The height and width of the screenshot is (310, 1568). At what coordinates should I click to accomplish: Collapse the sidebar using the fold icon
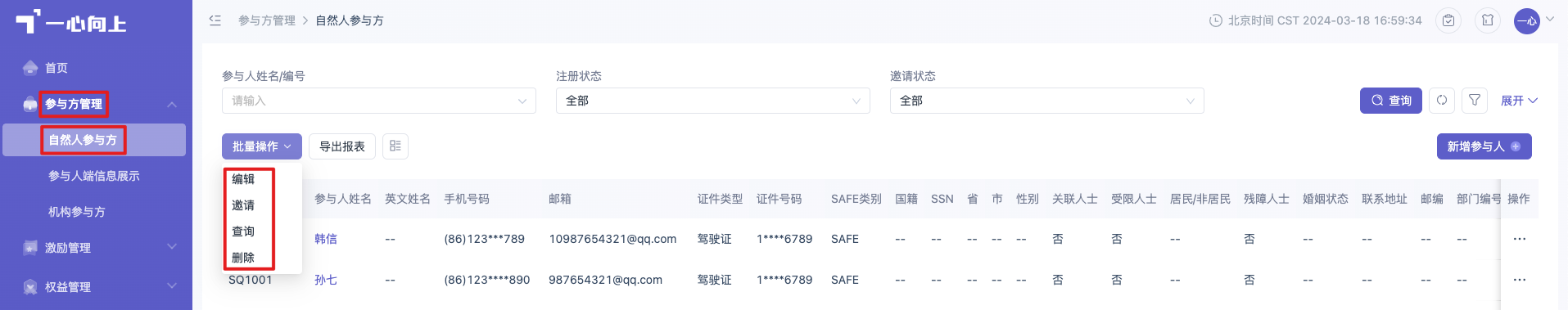[x=215, y=20]
